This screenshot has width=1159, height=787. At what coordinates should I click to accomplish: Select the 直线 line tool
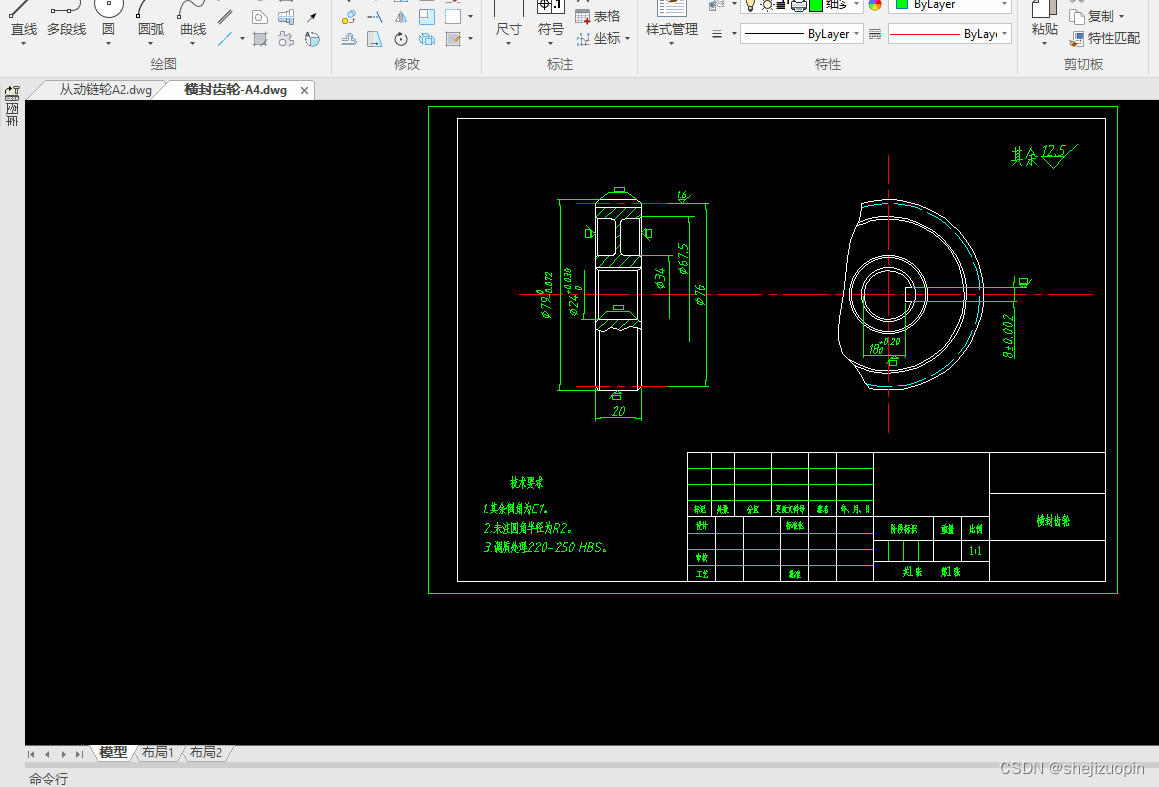[23, 20]
